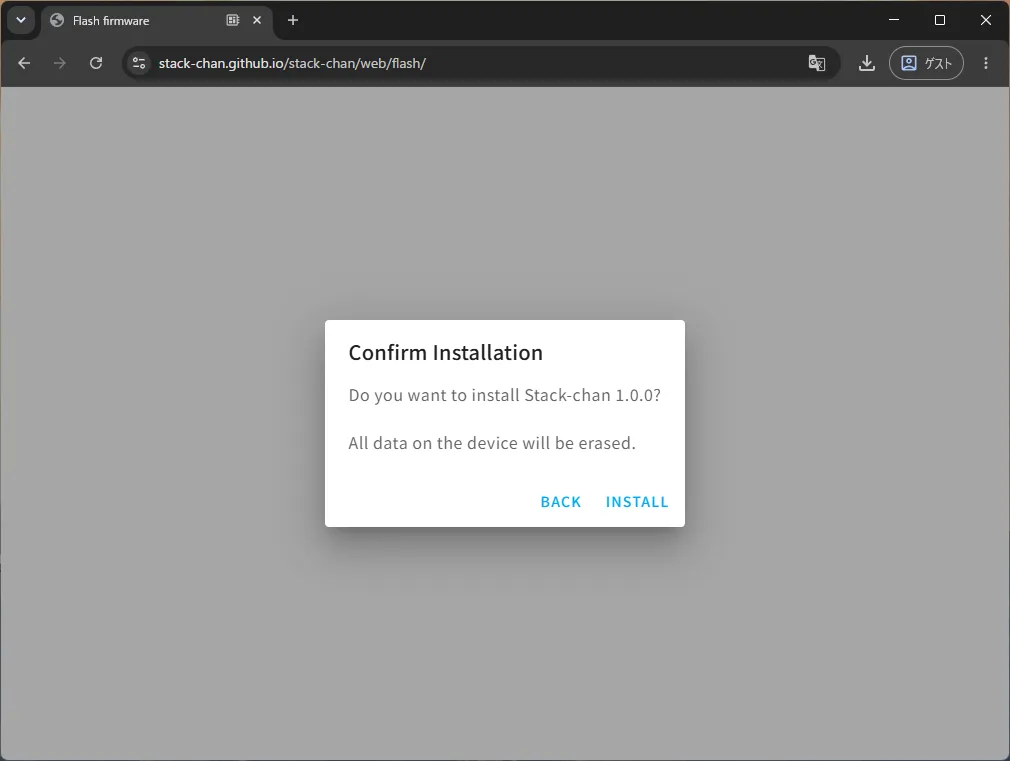Click the globe favicon on the tab
Screen dimensions: 1010x761
coord(57,21)
